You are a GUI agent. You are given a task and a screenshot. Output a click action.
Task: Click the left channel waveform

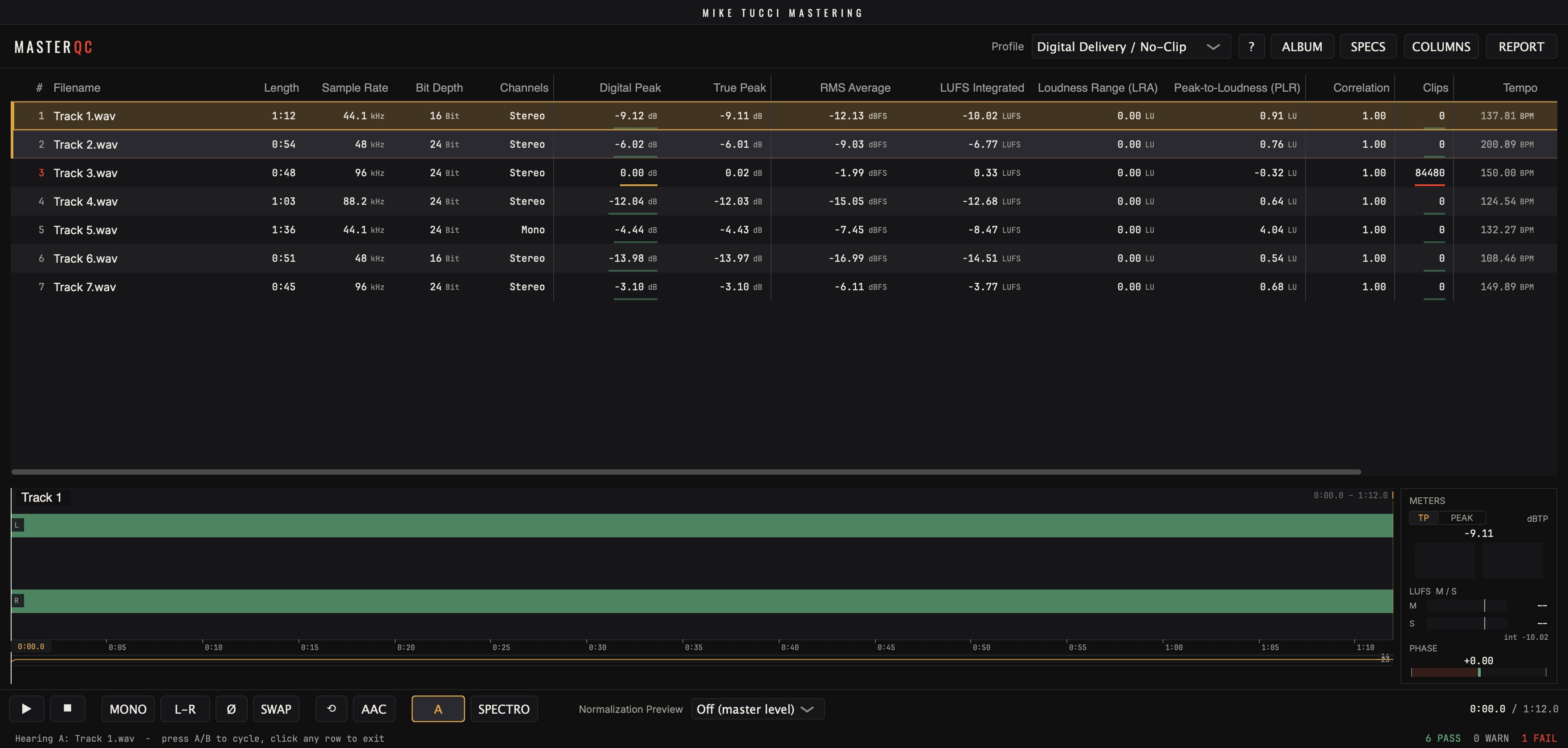tap(702, 525)
